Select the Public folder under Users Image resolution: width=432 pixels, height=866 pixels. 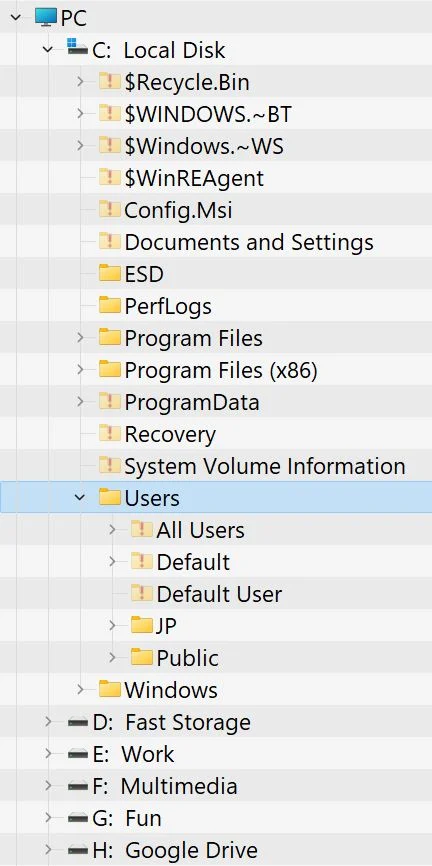(187, 658)
